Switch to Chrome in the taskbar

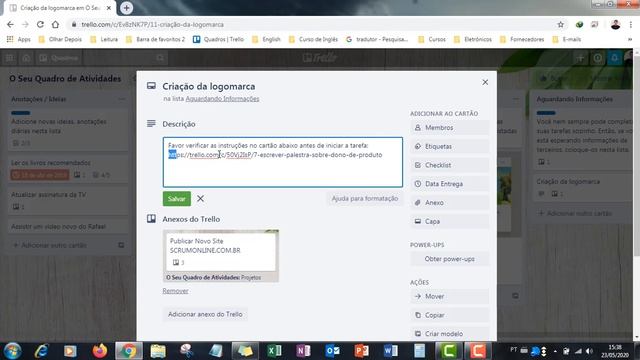[x=129, y=351]
